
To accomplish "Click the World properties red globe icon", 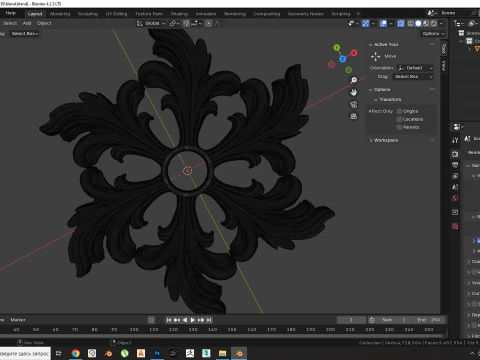I will [455, 198].
